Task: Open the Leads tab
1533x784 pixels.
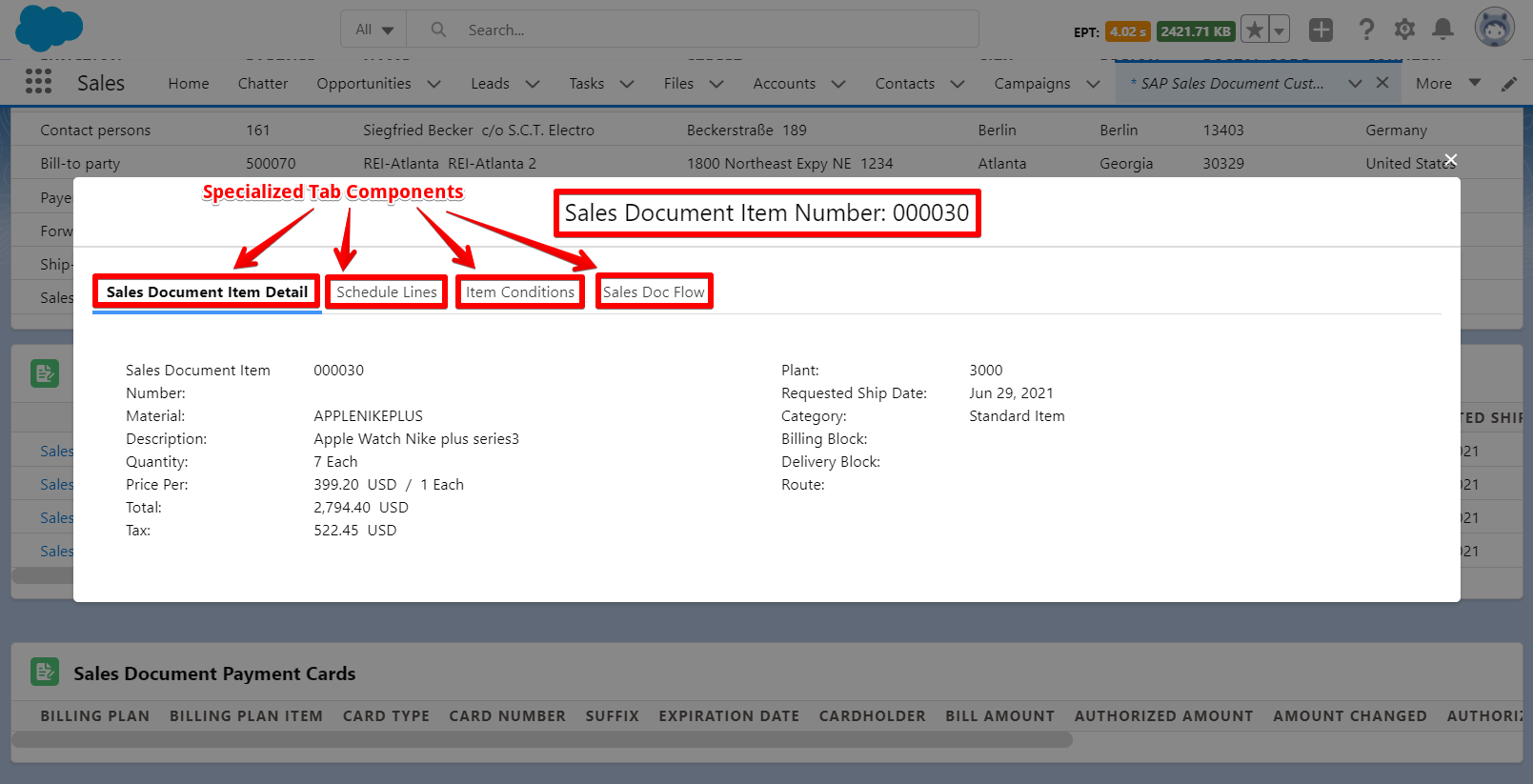Action: pyautogui.click(x=490, y=84)
